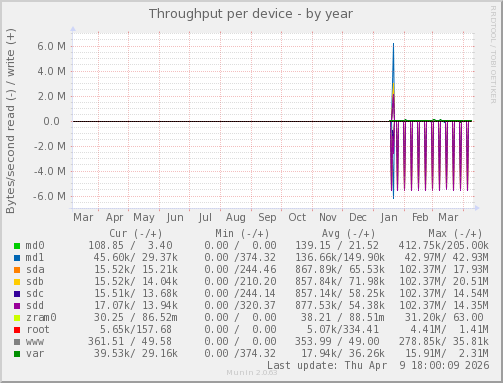Click the '4.0 M' y-axis tick label
The width and height of the screenshot is (503, 383).
click(51, 71)
